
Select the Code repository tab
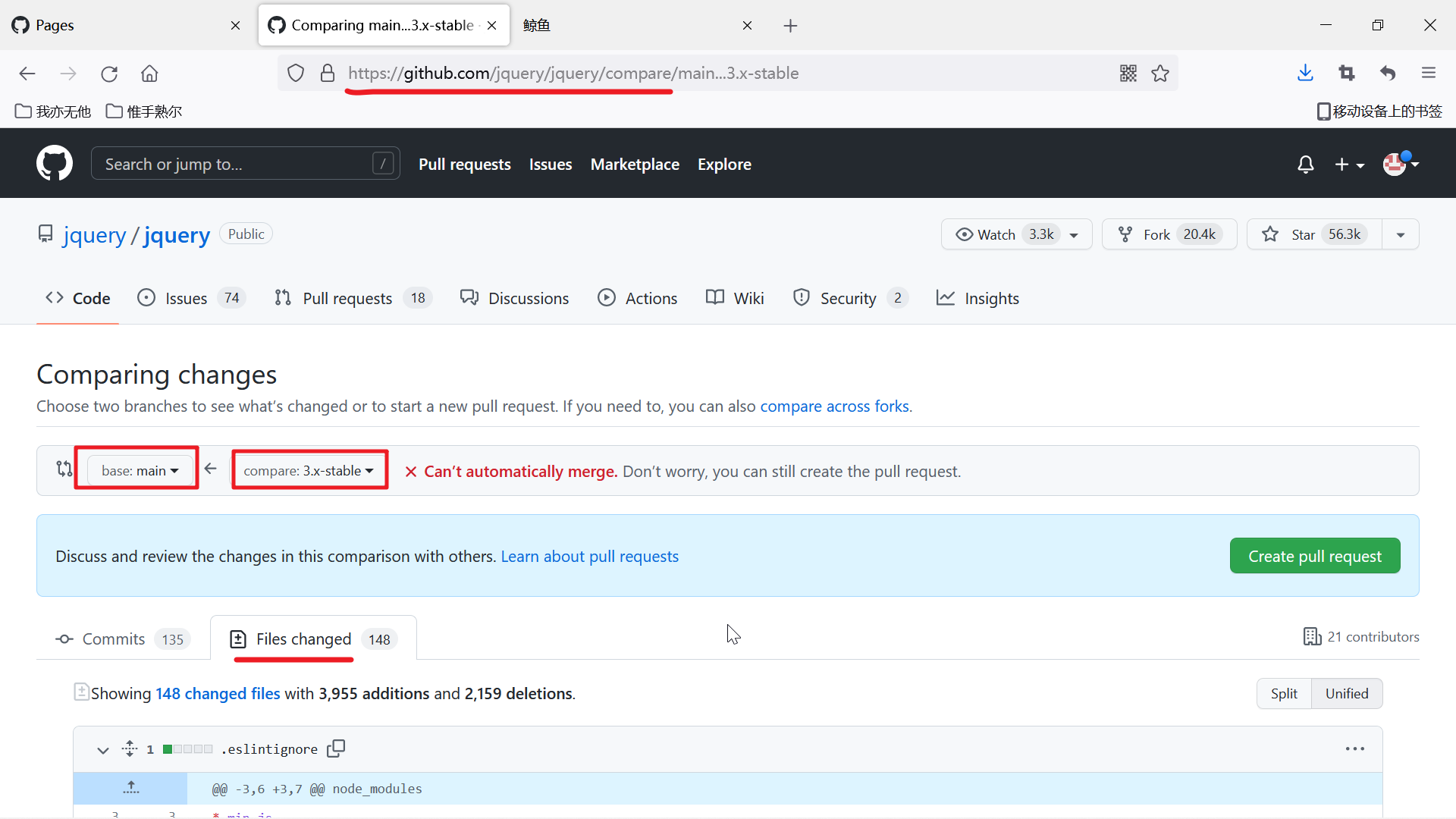[x=78, y=298]
